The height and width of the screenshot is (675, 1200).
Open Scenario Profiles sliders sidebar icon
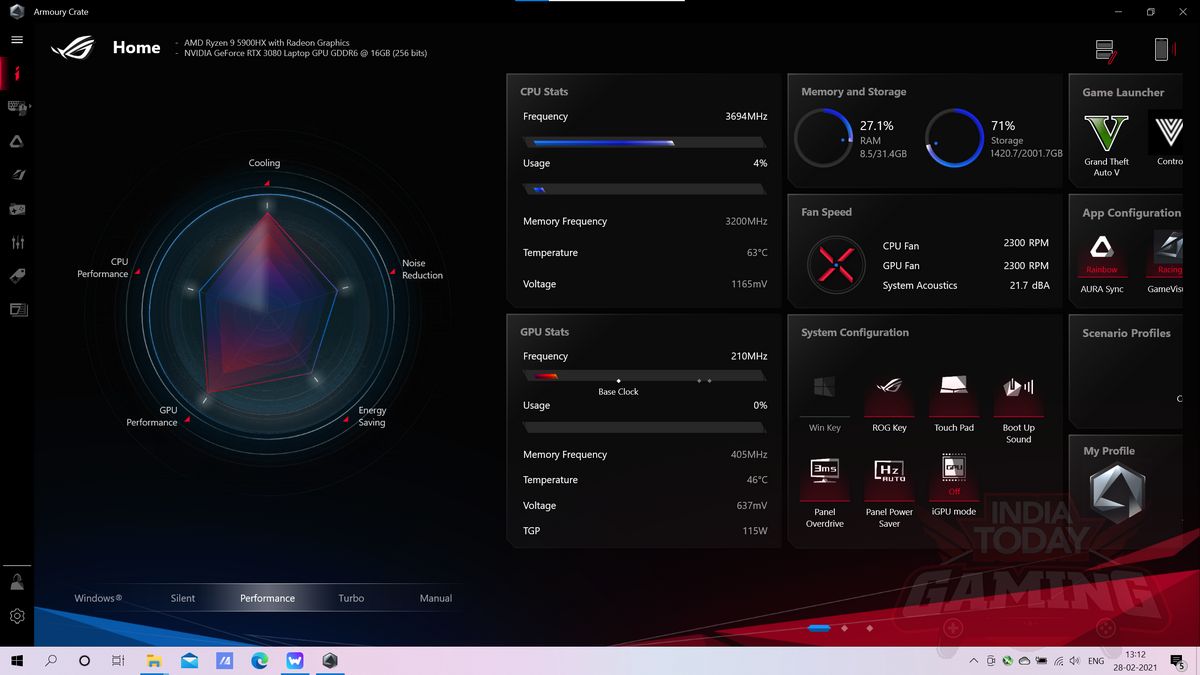pos(17,243)
